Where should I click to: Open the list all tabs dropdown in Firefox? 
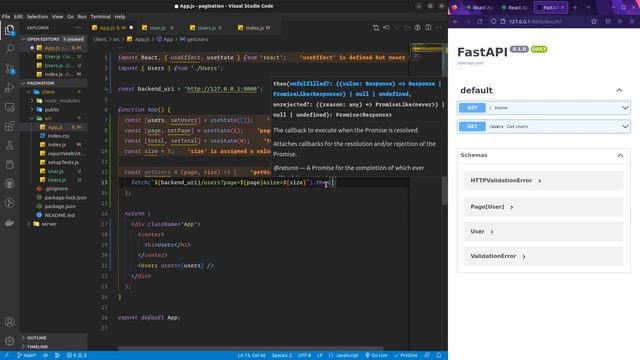point(589,7)
